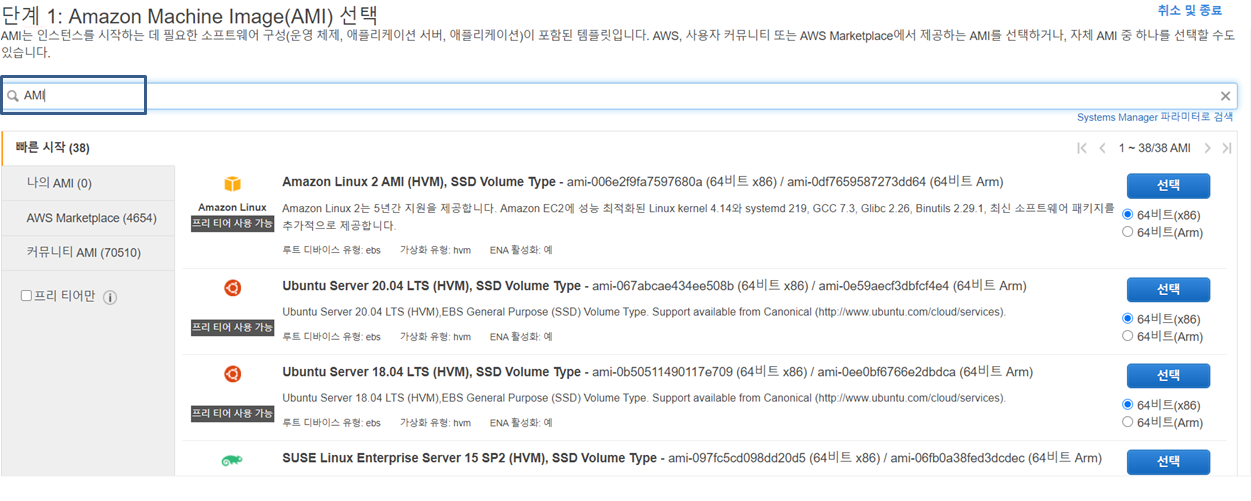Viewport: 1251px width, 501px height.
Task: Click the Amazon Linux logo icon
Action: coord(232,184)
